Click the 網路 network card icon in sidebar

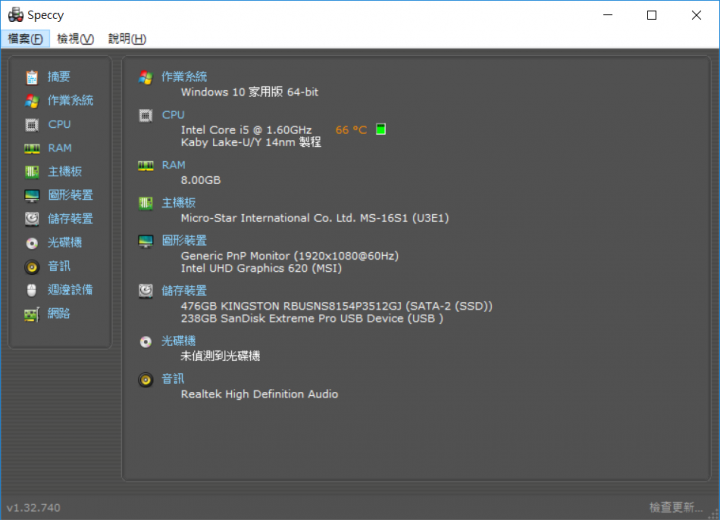[x=32, y=314]
